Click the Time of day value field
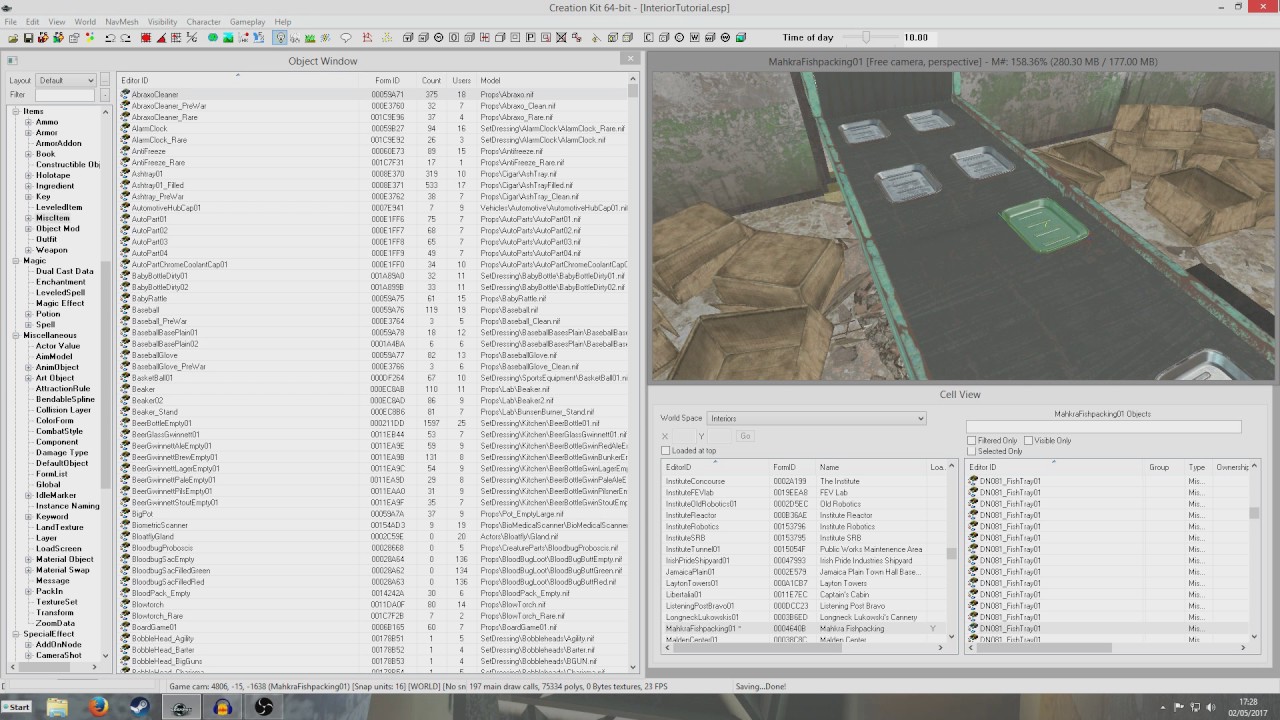The height and width of the screenshot is (720, 1280). point(918,38)
